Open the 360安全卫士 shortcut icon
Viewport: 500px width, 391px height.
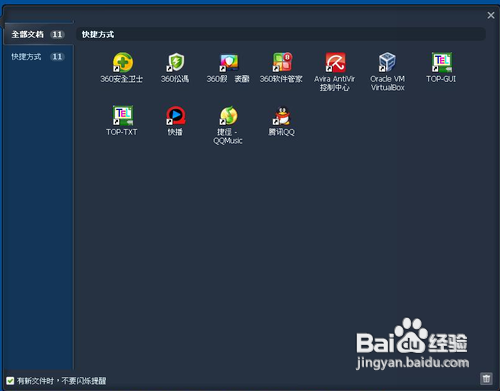tap(122, 62)
